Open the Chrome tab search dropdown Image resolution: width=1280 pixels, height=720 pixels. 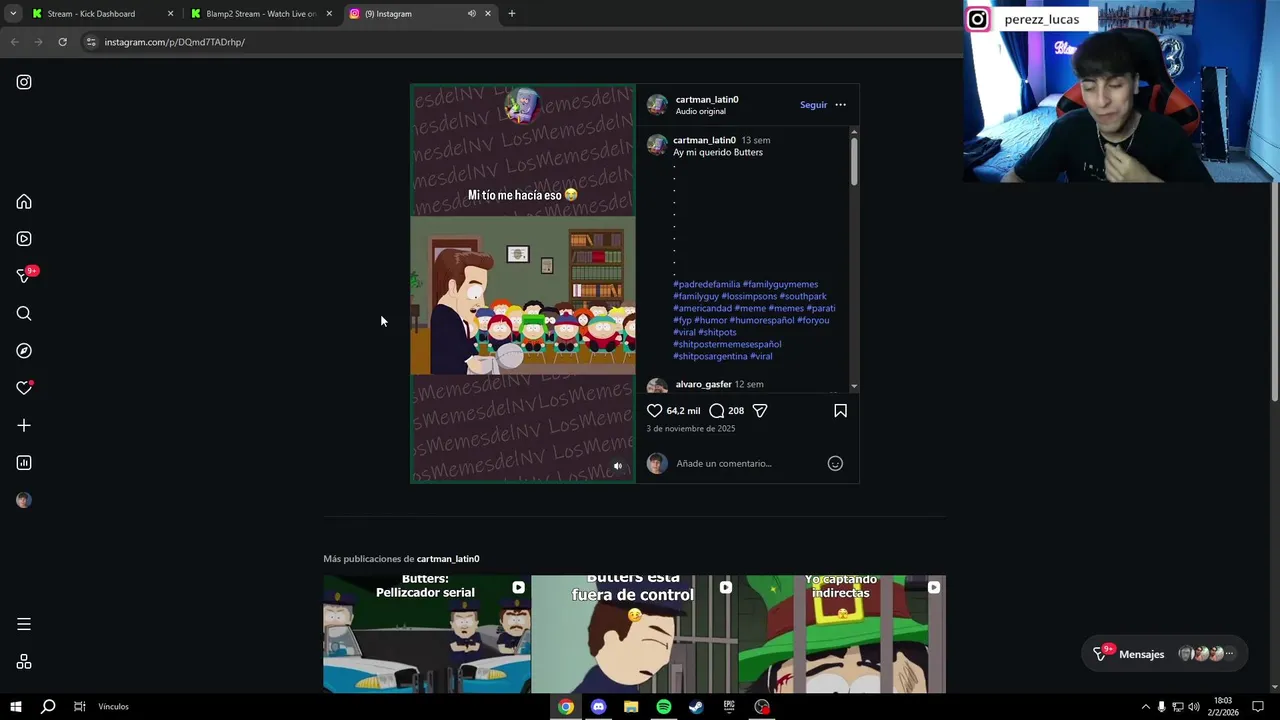point(13,14)
